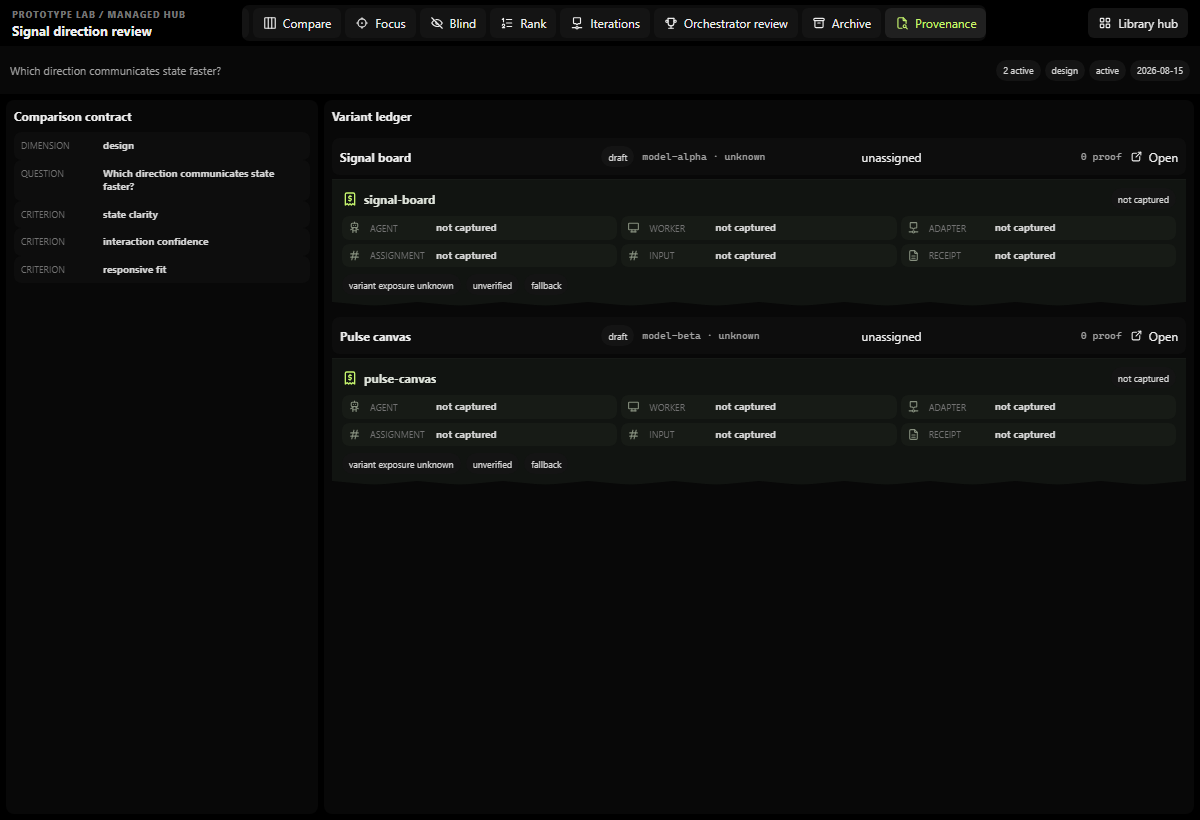Switch to the Archive tab
This screenshot has height=820, width=1200.
(841, 23)
